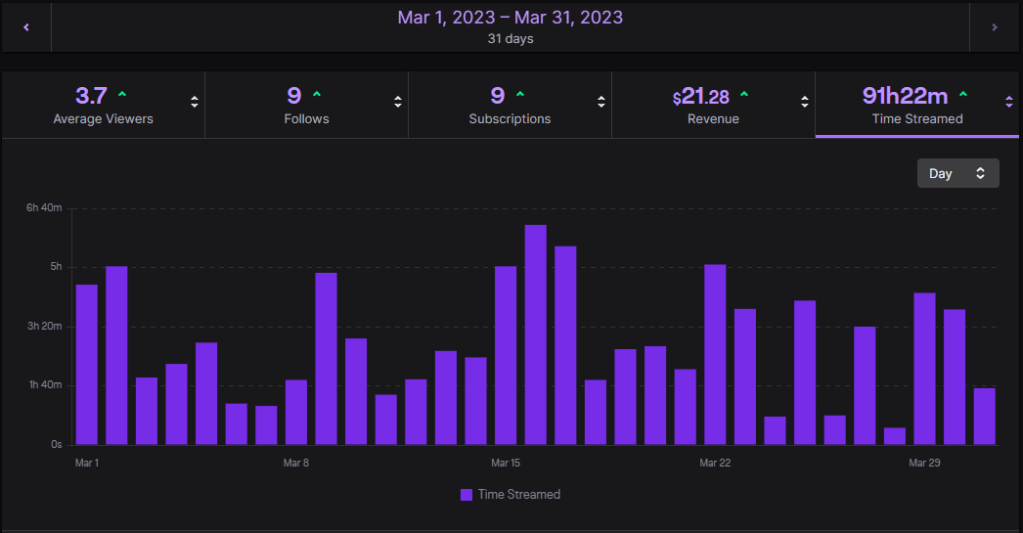Screen dimensions: 1023x533
Task: Open the Mar 1 – Mar 31 date range picker
Action: click(x=510, y=26)
